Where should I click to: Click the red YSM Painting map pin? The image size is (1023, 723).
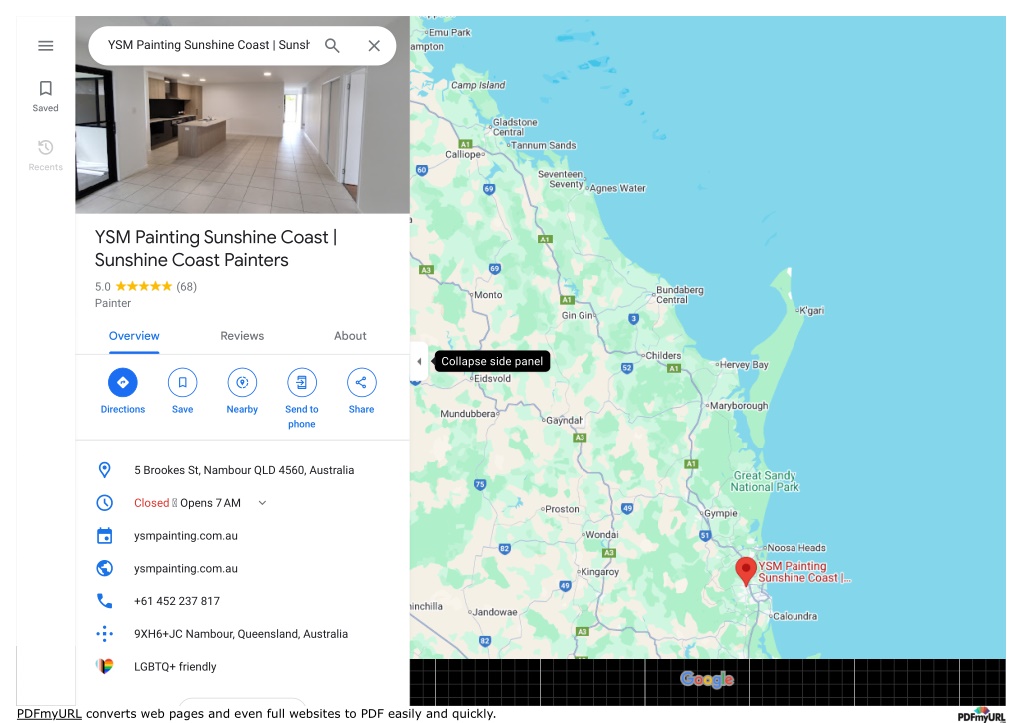746,572
